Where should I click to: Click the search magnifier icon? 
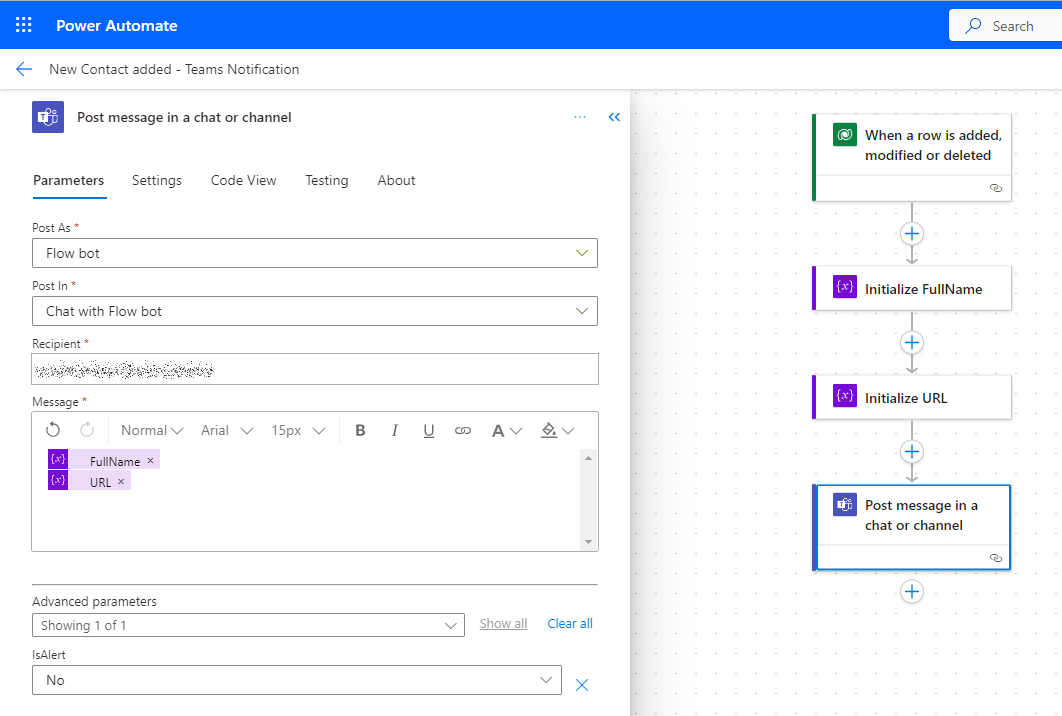click(973, 26)
